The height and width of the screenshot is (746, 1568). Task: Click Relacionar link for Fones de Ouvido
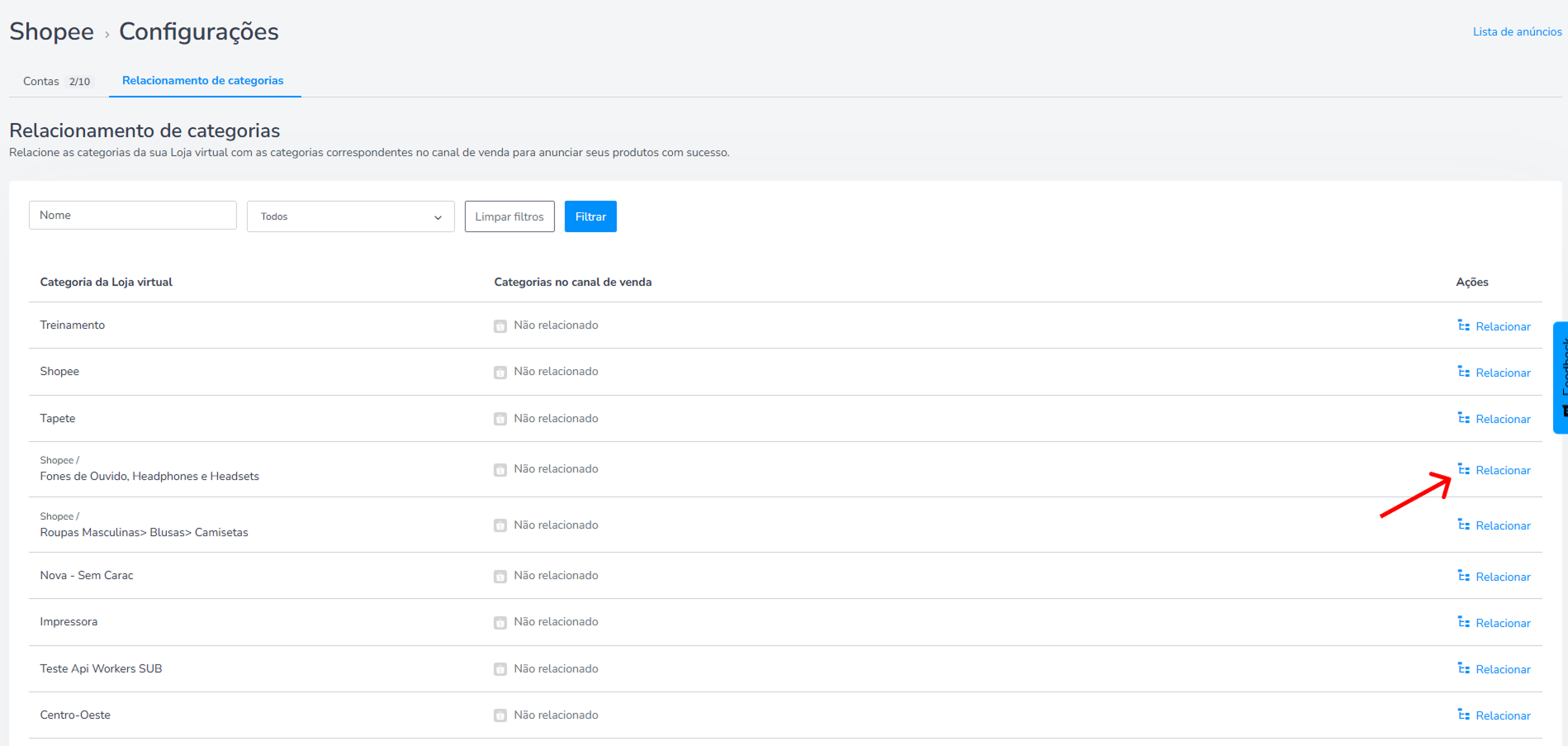click(1503, 470)
